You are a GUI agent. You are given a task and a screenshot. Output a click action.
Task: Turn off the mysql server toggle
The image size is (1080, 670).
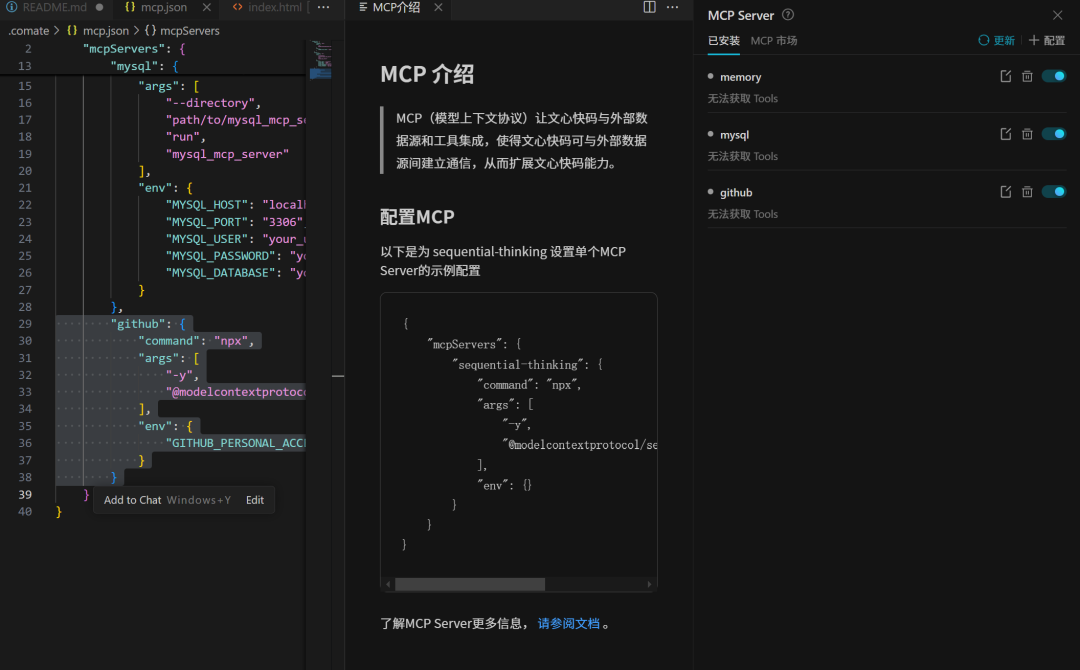click(1053, 135)
